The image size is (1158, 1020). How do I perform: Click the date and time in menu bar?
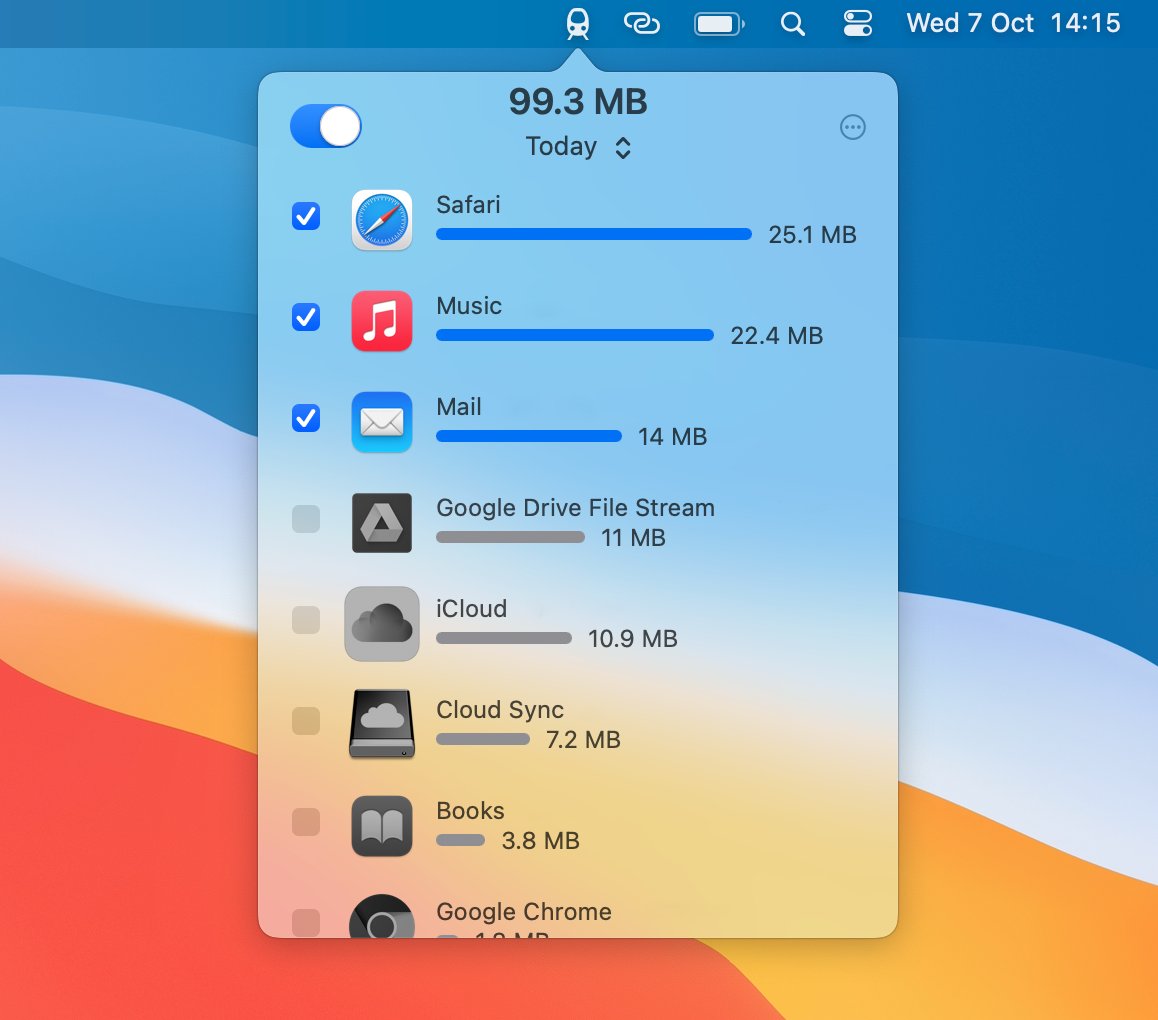pyautogui.click(x=1013, y=24)
